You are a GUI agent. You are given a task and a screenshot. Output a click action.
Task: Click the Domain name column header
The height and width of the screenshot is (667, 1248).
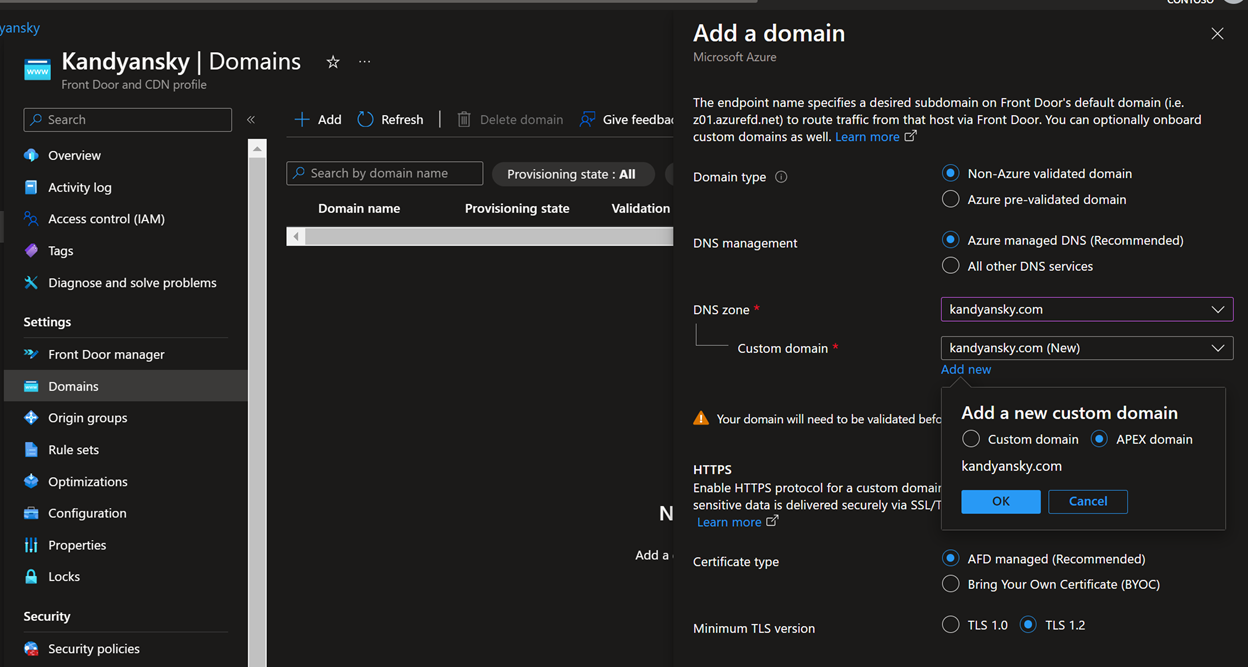click(359, 209)
